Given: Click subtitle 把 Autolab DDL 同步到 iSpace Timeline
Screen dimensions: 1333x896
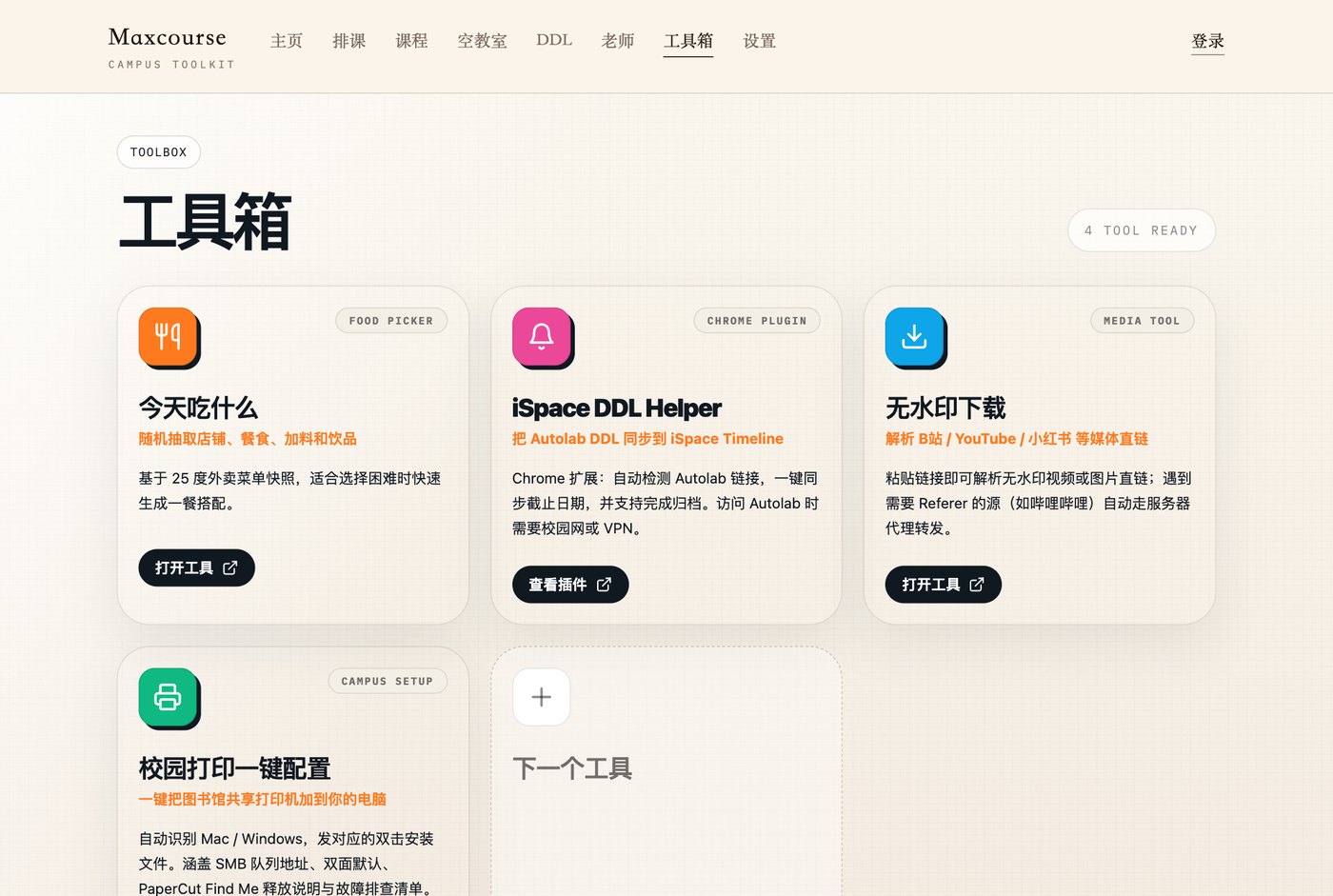Looking at the screenshot, I should tap(647, 439).
